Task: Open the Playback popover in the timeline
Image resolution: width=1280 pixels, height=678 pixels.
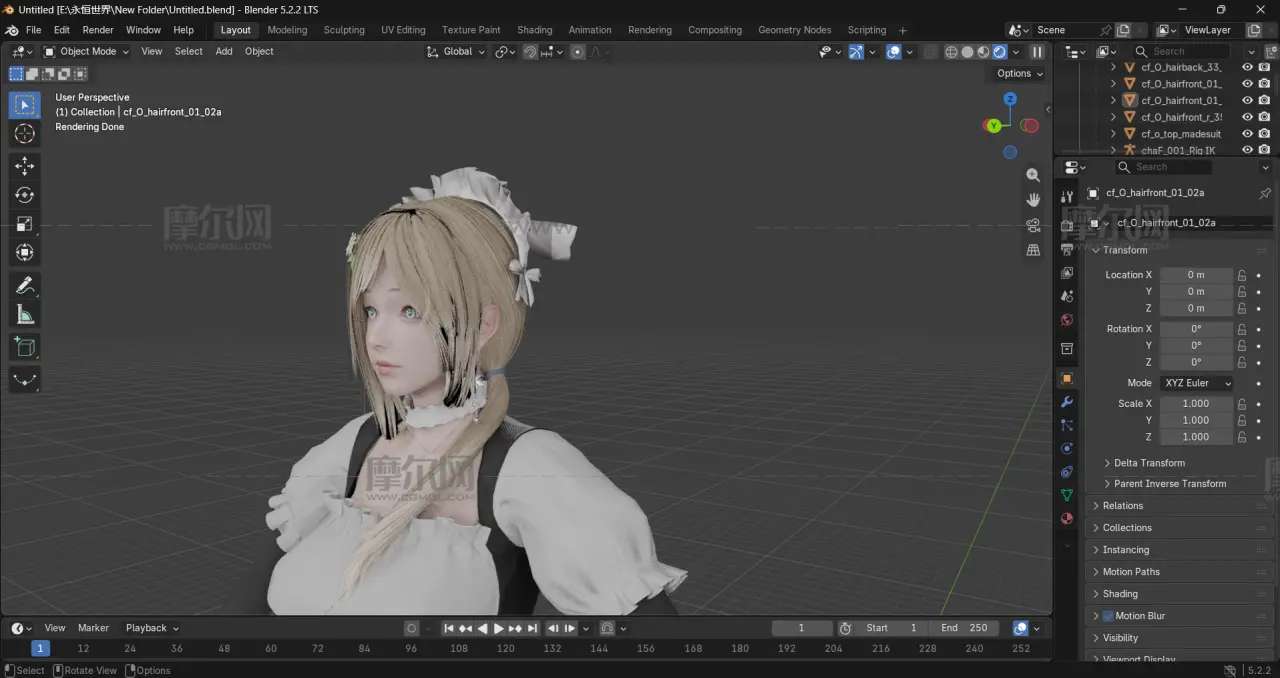Action: [x=152, y=628]
